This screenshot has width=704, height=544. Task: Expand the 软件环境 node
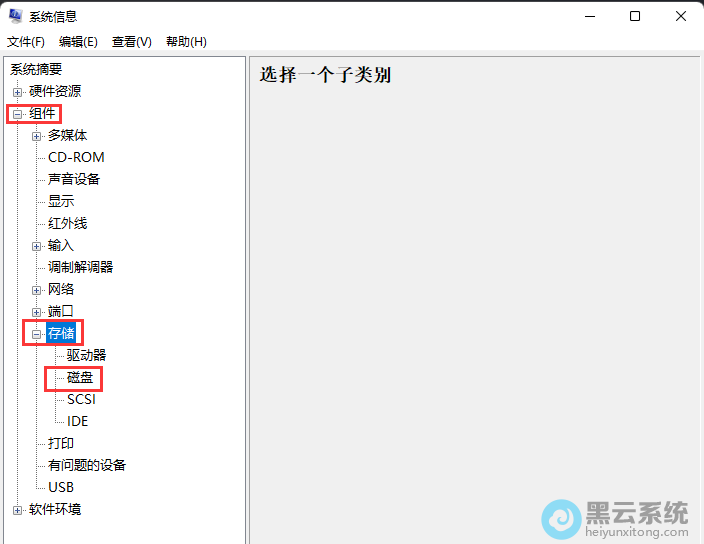coord(17,510)
